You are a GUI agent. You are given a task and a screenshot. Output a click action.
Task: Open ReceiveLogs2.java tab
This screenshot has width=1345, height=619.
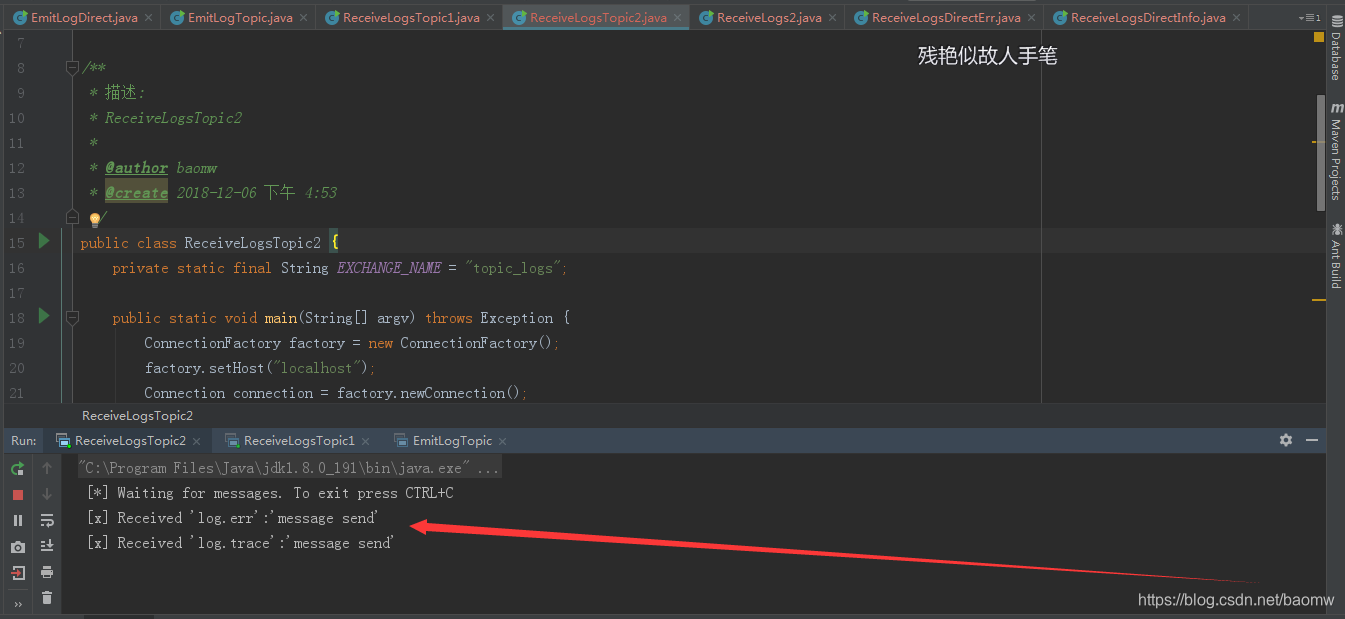coord(768,18)
